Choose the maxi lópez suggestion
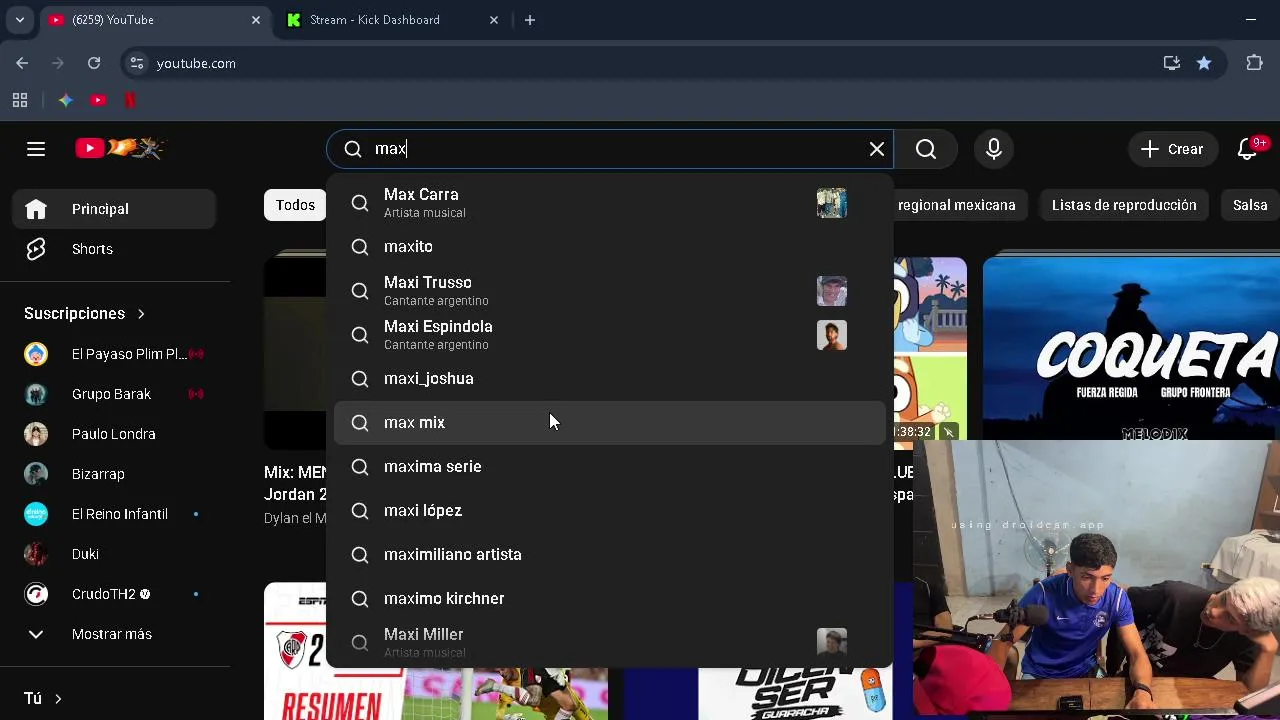The image size is (1280, 720). (609, 510)
